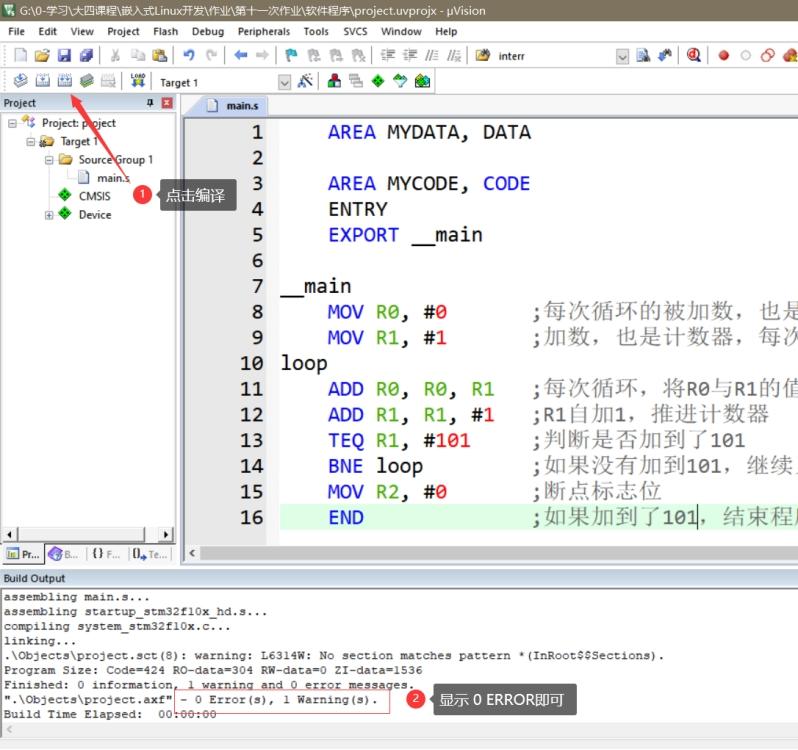Switch to the Books (B...) panel tab
Screen dimensions: 798x750
tap(64, 554)
